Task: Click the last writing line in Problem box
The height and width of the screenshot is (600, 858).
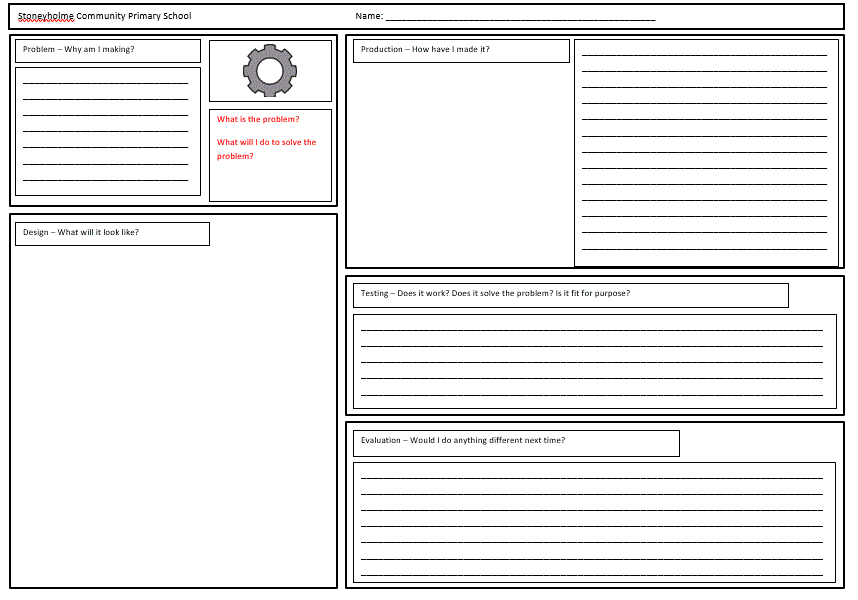Action: [x=105, y=180]
